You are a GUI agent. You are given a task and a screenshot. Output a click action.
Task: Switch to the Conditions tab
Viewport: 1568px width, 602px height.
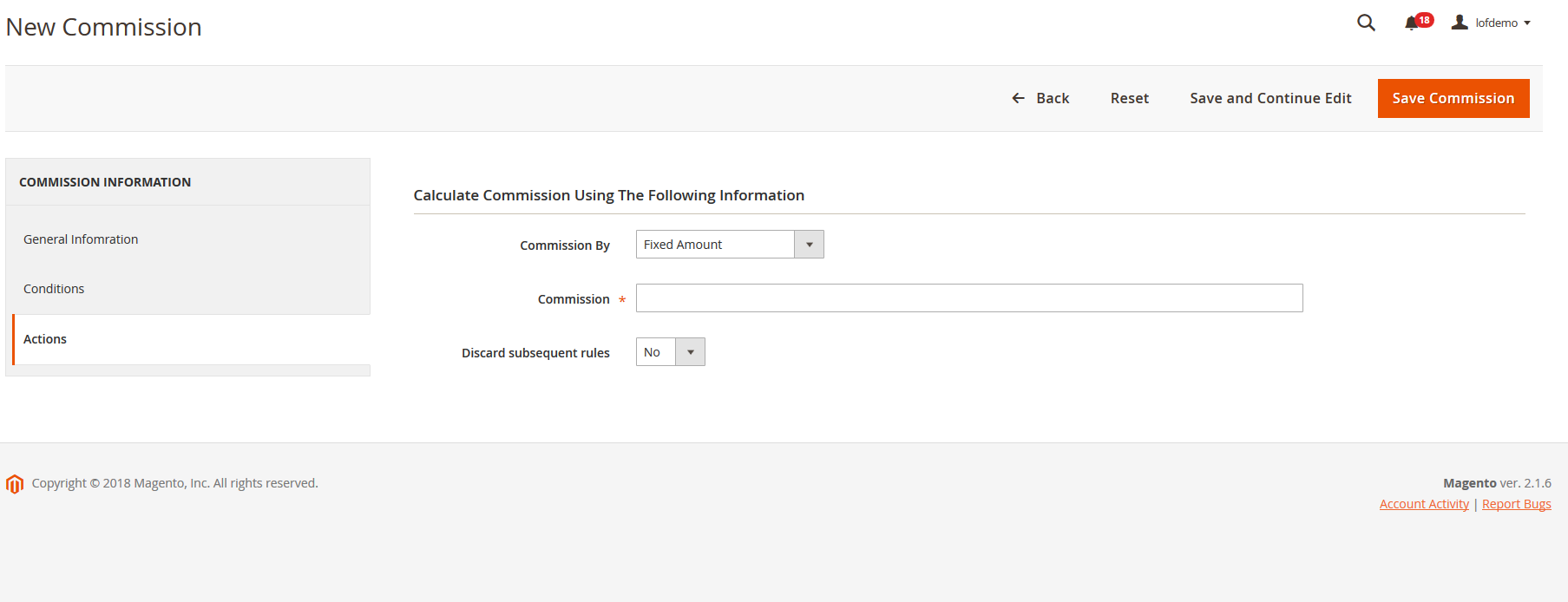(x=54, y=289)
